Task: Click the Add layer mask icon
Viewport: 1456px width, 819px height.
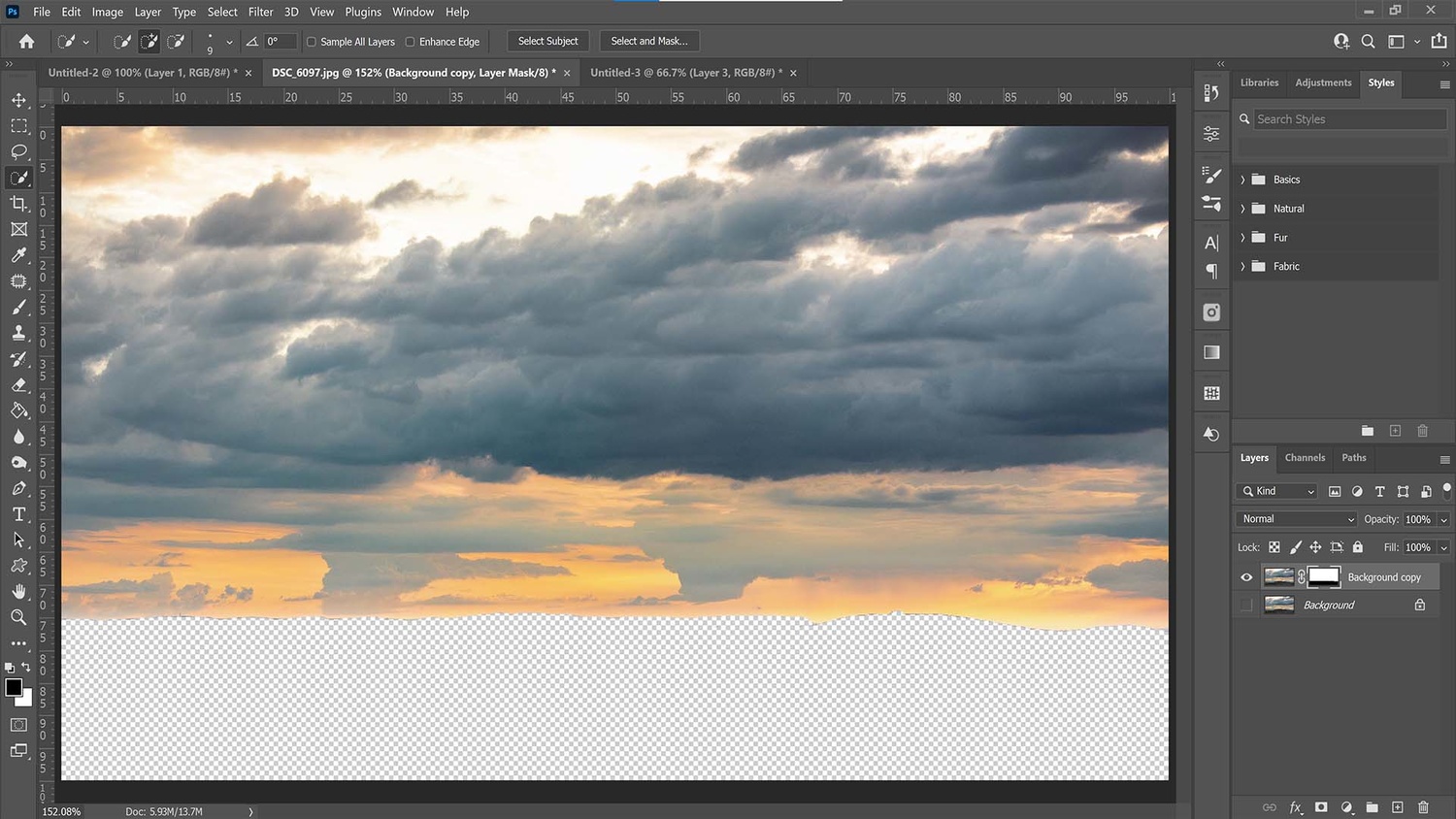Action: click(x=1321, y=807)
